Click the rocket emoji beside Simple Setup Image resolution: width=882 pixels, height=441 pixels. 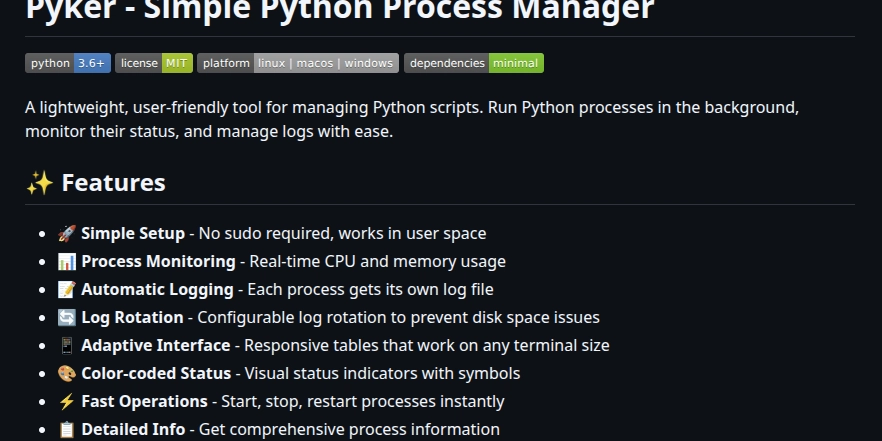(x=67, y=233)
